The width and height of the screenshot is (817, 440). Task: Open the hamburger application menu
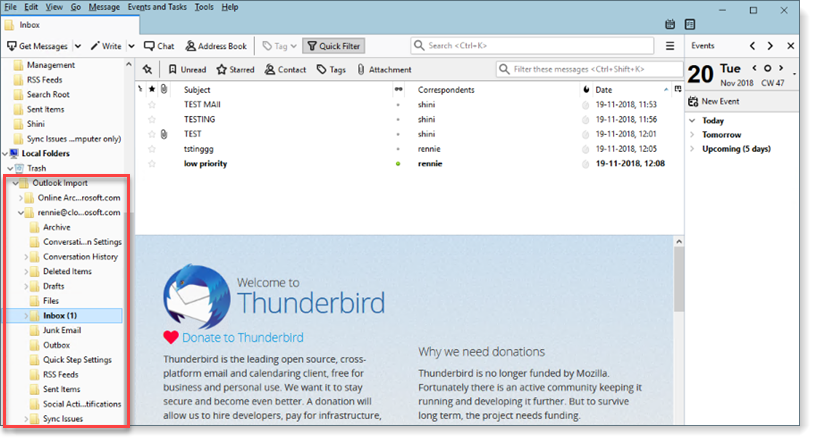click(x=670, y=46)
